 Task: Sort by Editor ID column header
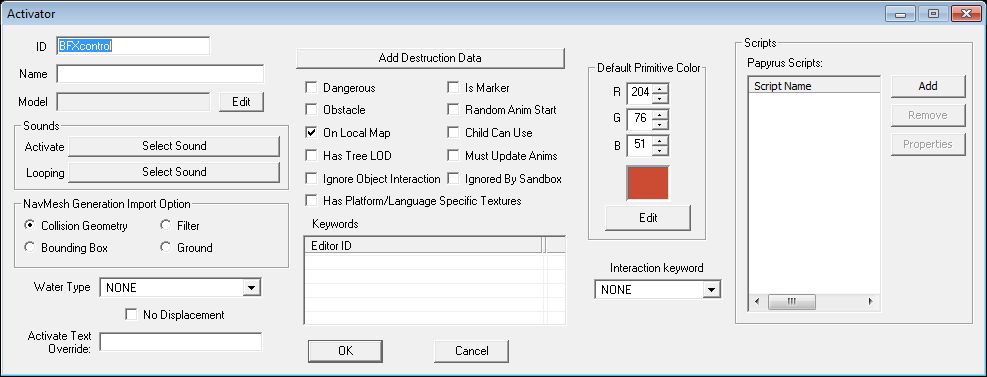pos(423,245)
